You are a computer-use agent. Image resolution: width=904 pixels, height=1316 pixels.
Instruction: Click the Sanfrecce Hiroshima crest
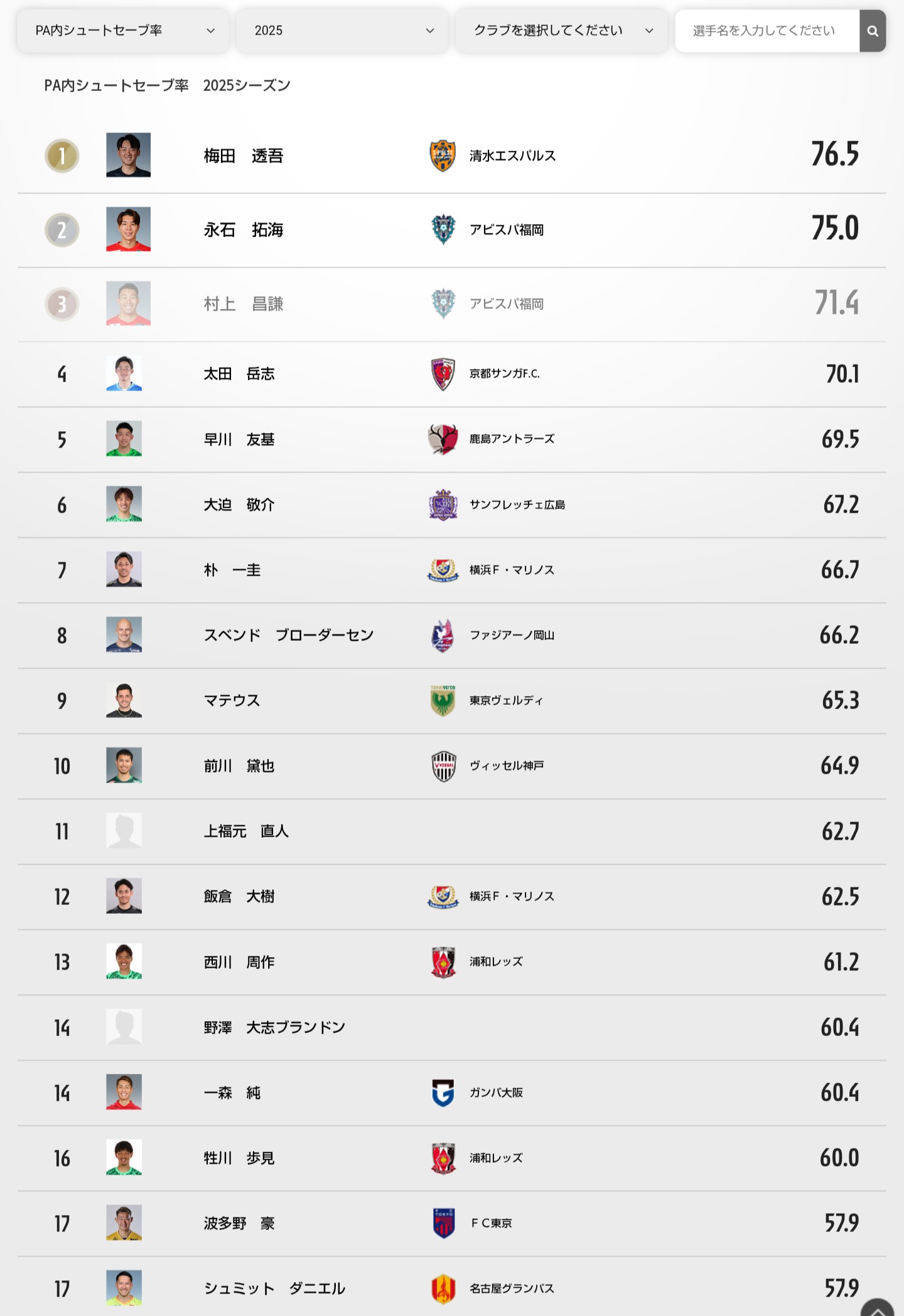point(443,505)
